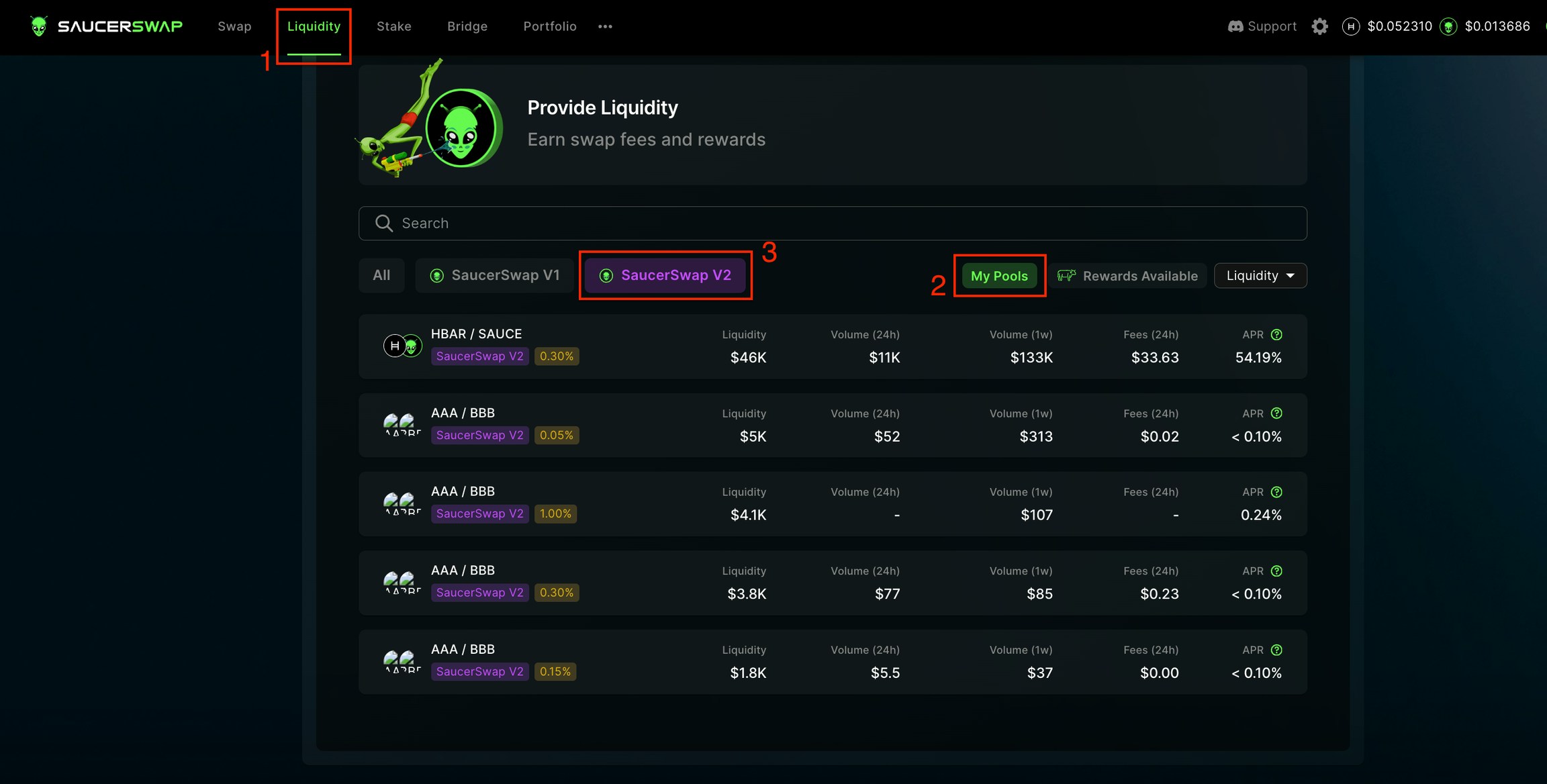Toggle the My Pools filter
Image resolution: width=1547 pixels, height=784 pixels.
coord(998,276)
